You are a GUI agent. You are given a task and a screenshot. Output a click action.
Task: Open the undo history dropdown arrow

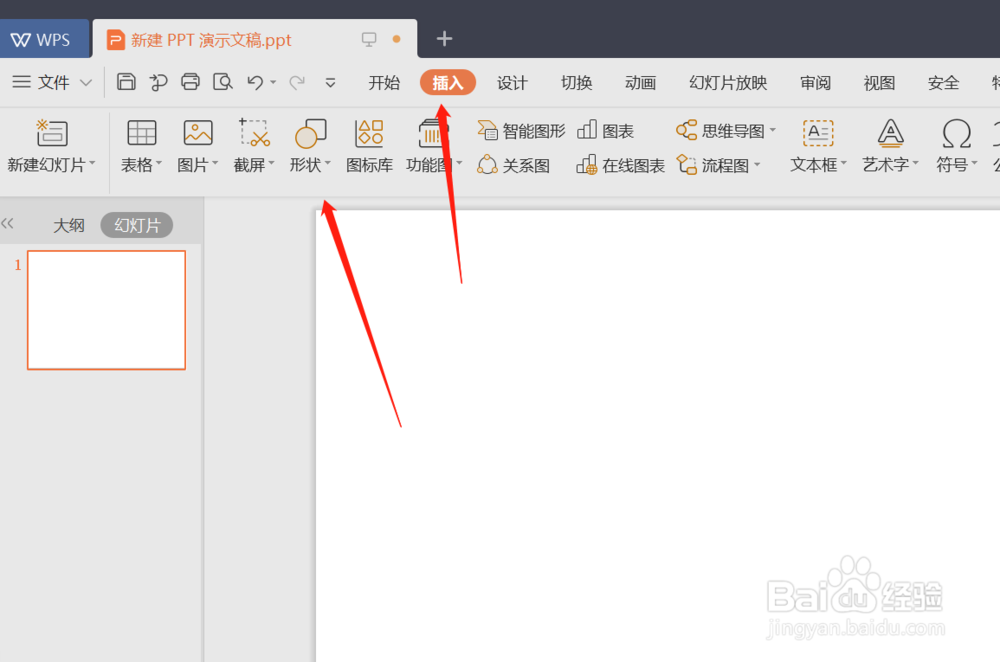(x=273, y=82)
